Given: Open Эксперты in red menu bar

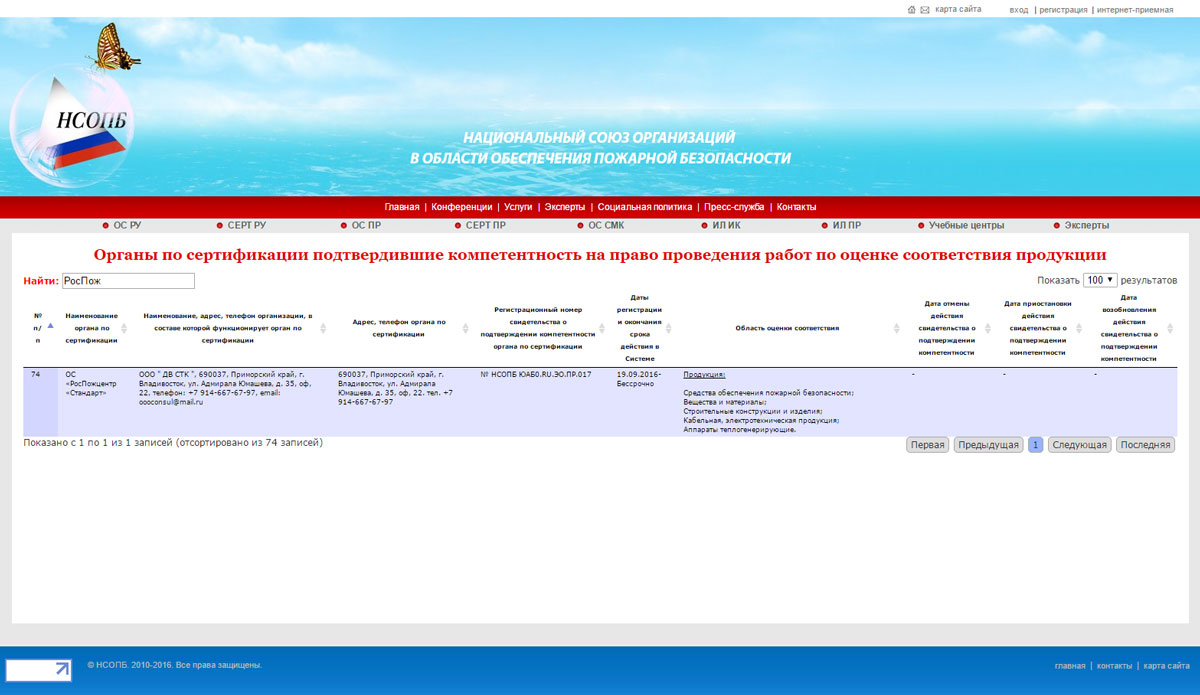Looking at the screenshot, I should [565, 207].
